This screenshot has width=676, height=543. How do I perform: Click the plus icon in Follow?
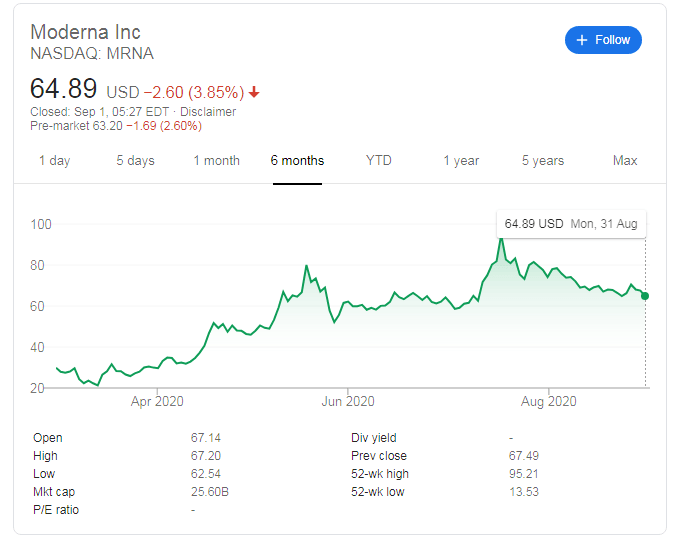click(583, 40)
